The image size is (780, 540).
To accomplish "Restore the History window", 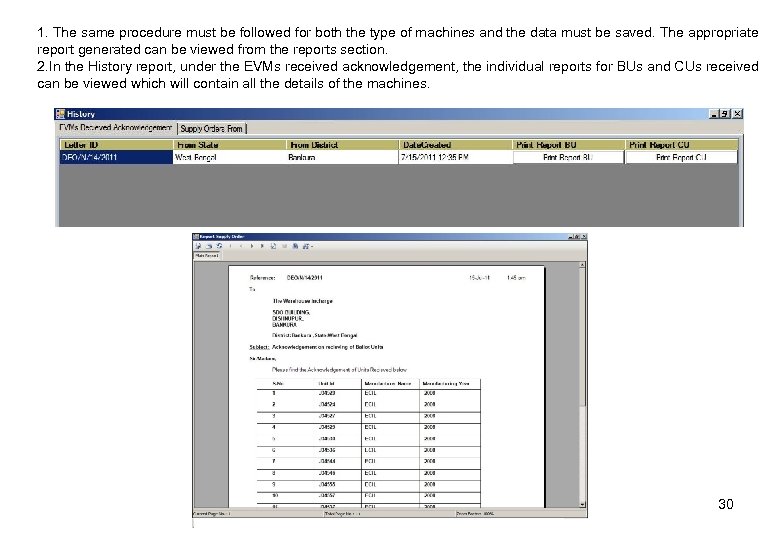I will point(725,114).
